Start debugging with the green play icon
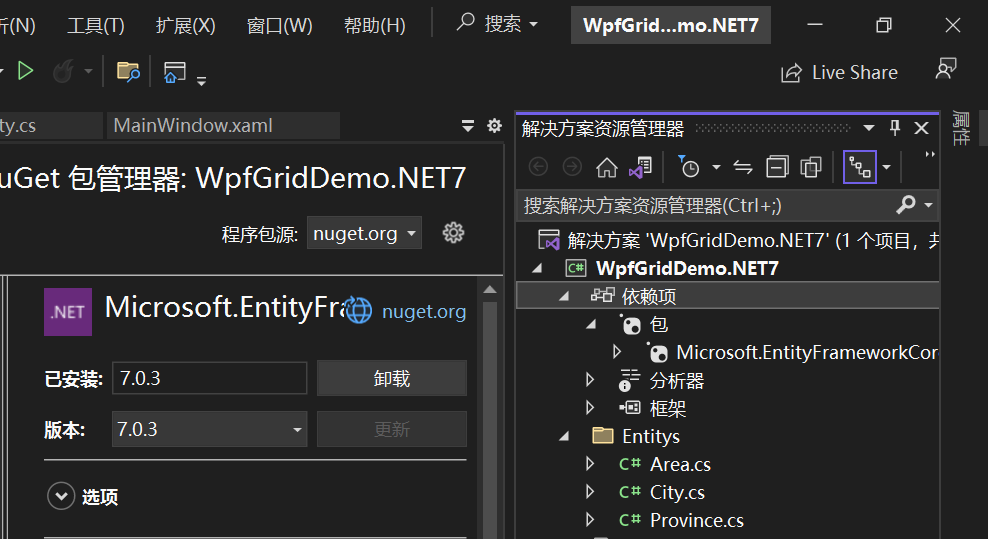988x539 pixels. pos(25,71)
